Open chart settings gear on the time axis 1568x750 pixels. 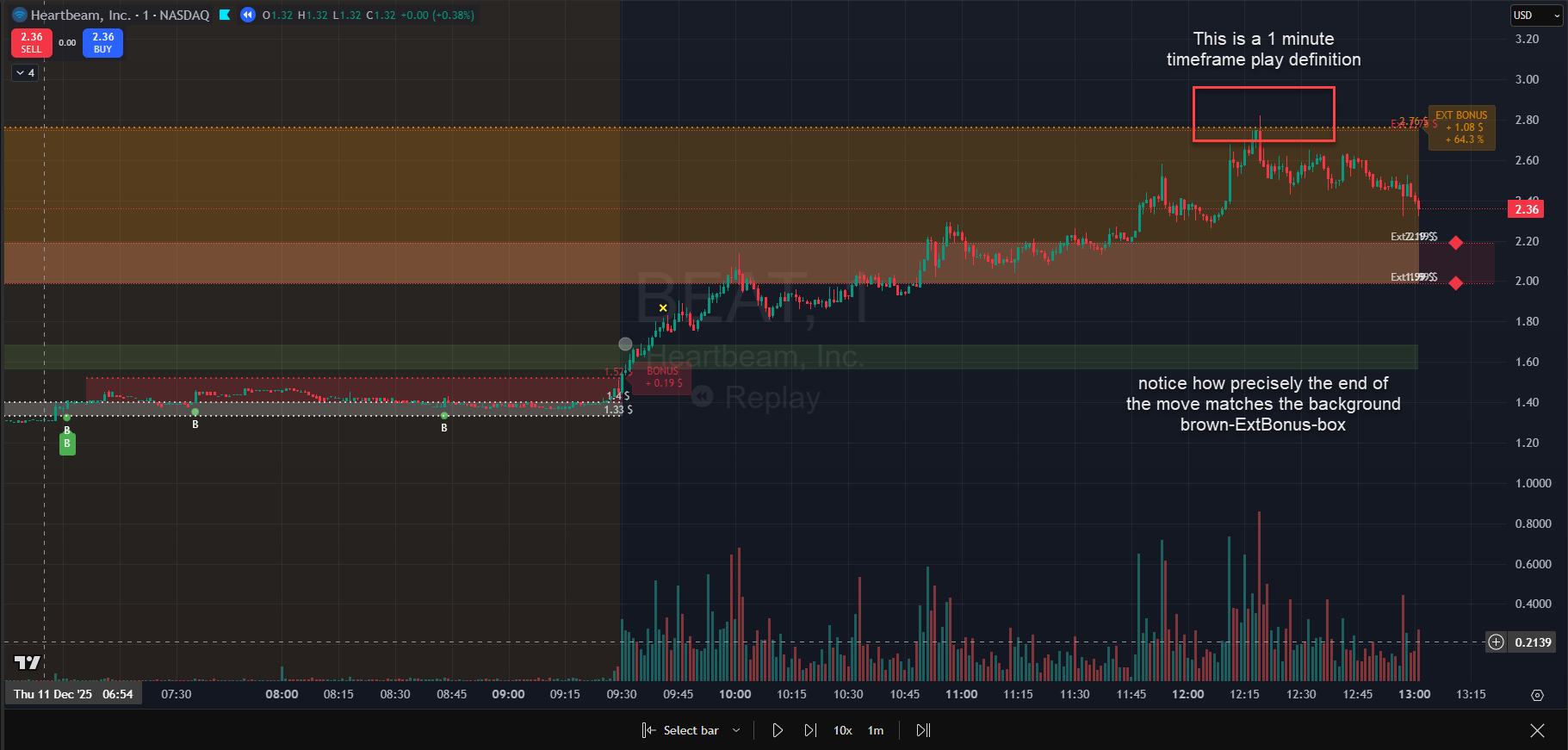click(1537, 695)
